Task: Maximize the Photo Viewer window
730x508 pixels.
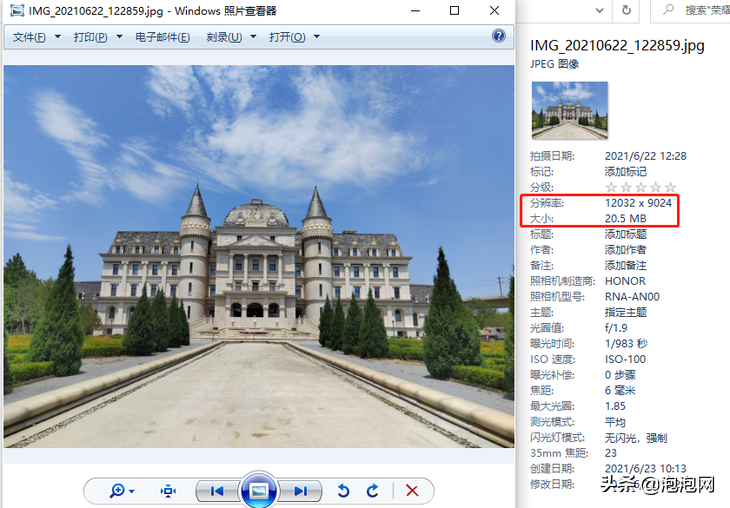Action: (x=454, y=11)
